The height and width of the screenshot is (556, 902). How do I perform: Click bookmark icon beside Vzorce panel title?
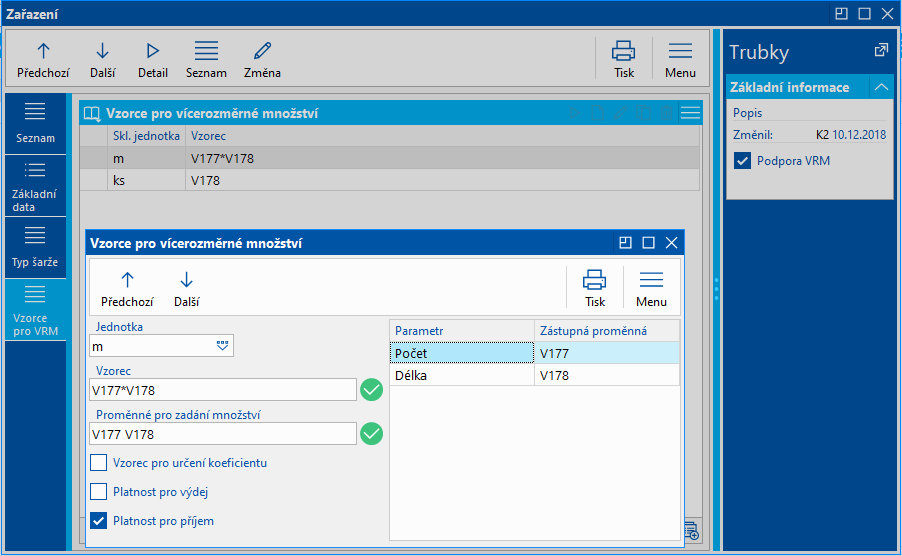[x=92, y=113]
